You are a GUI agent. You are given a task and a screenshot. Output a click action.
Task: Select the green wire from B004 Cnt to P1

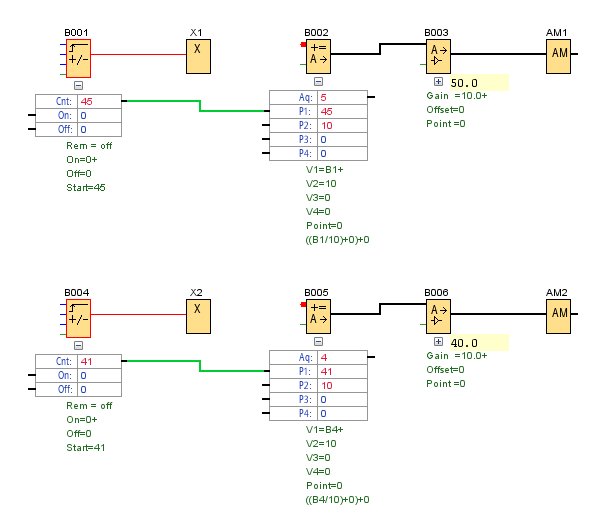200,366
